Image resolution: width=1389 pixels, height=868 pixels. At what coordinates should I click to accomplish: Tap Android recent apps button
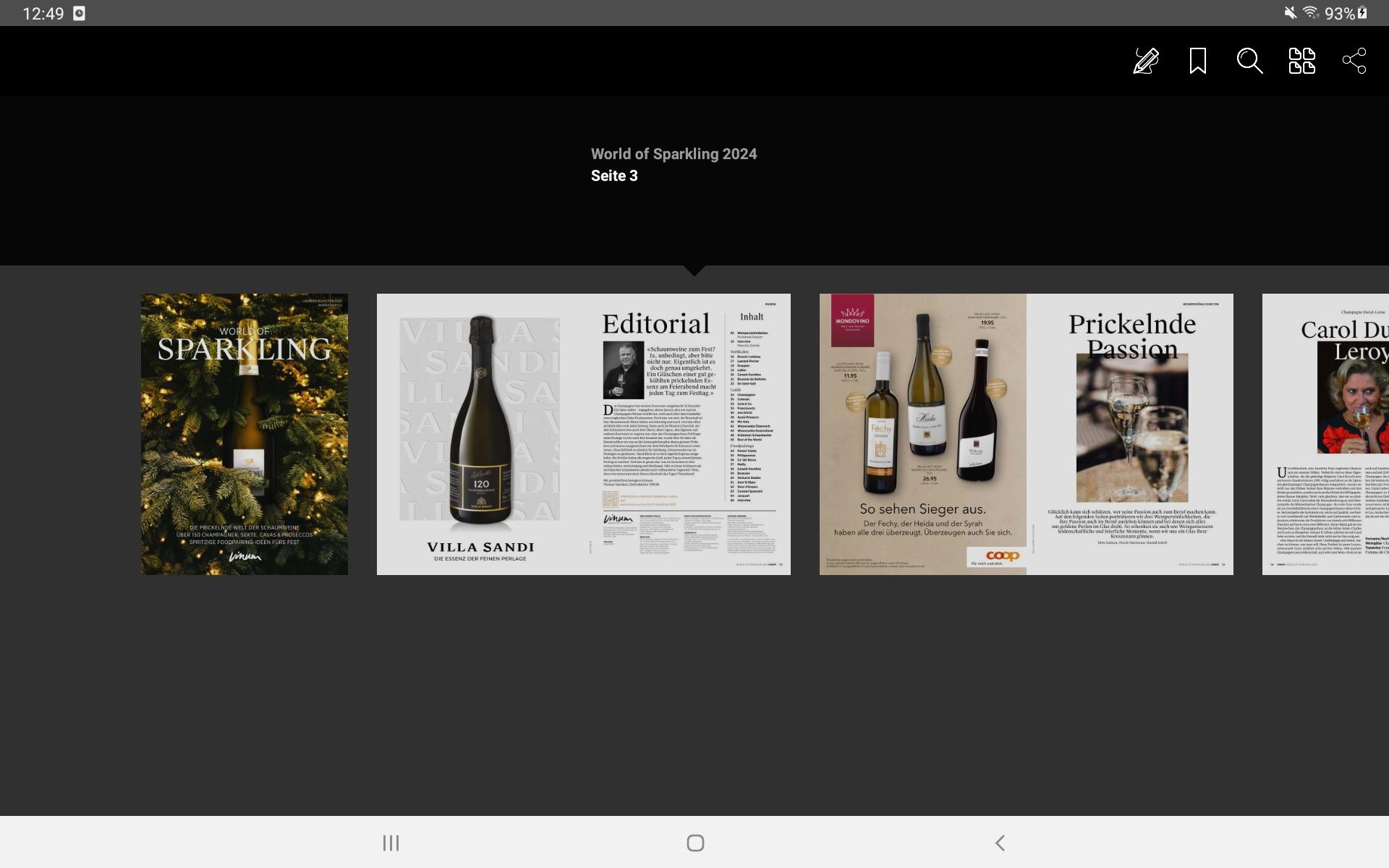coord(391,843)
